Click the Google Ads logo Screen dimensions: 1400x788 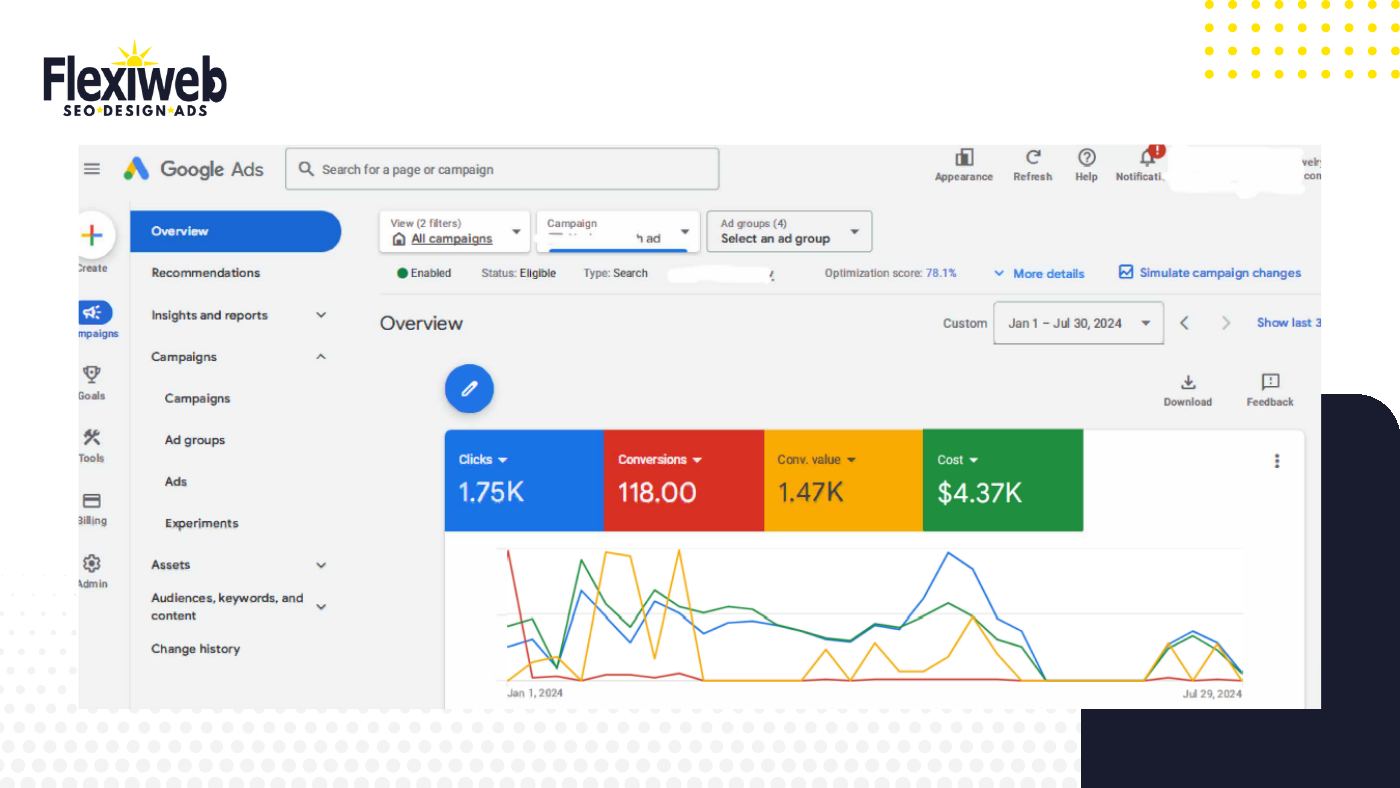click(193, 169)
